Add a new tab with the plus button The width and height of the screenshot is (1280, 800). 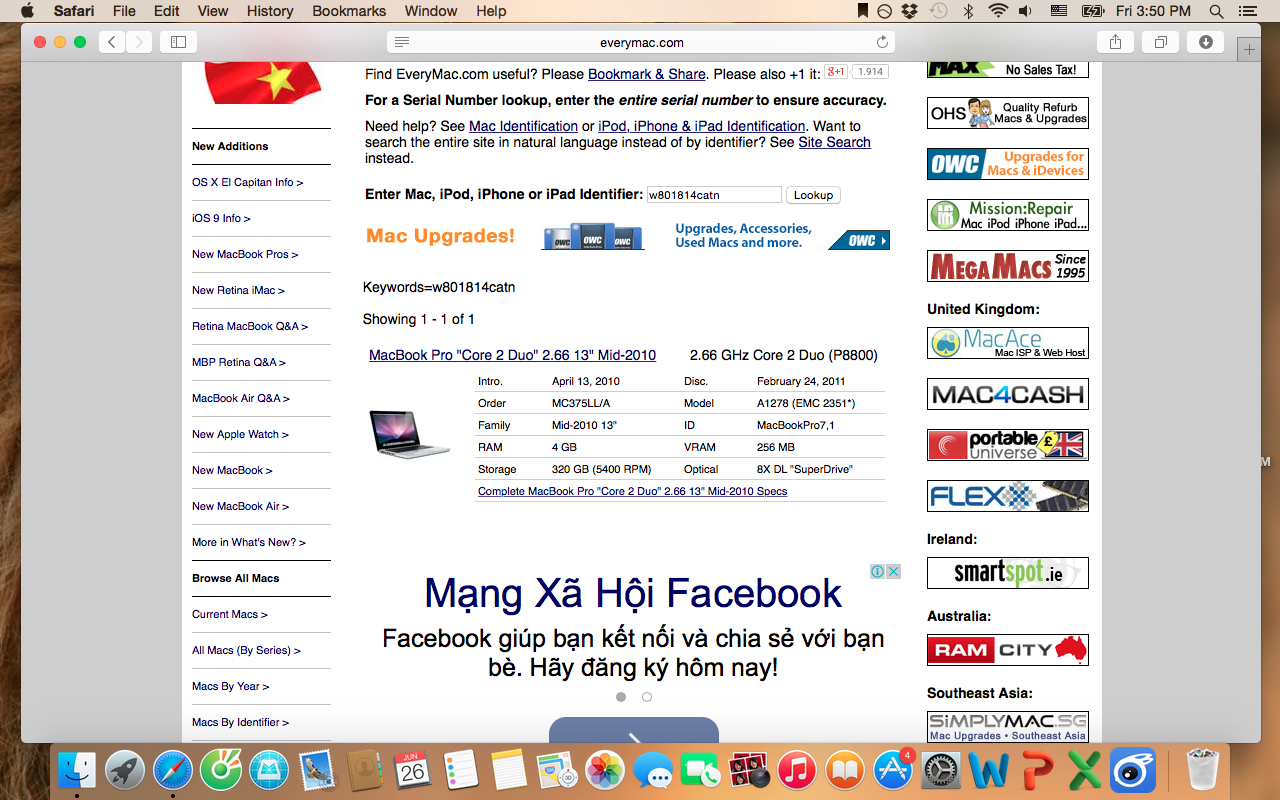1248,49
